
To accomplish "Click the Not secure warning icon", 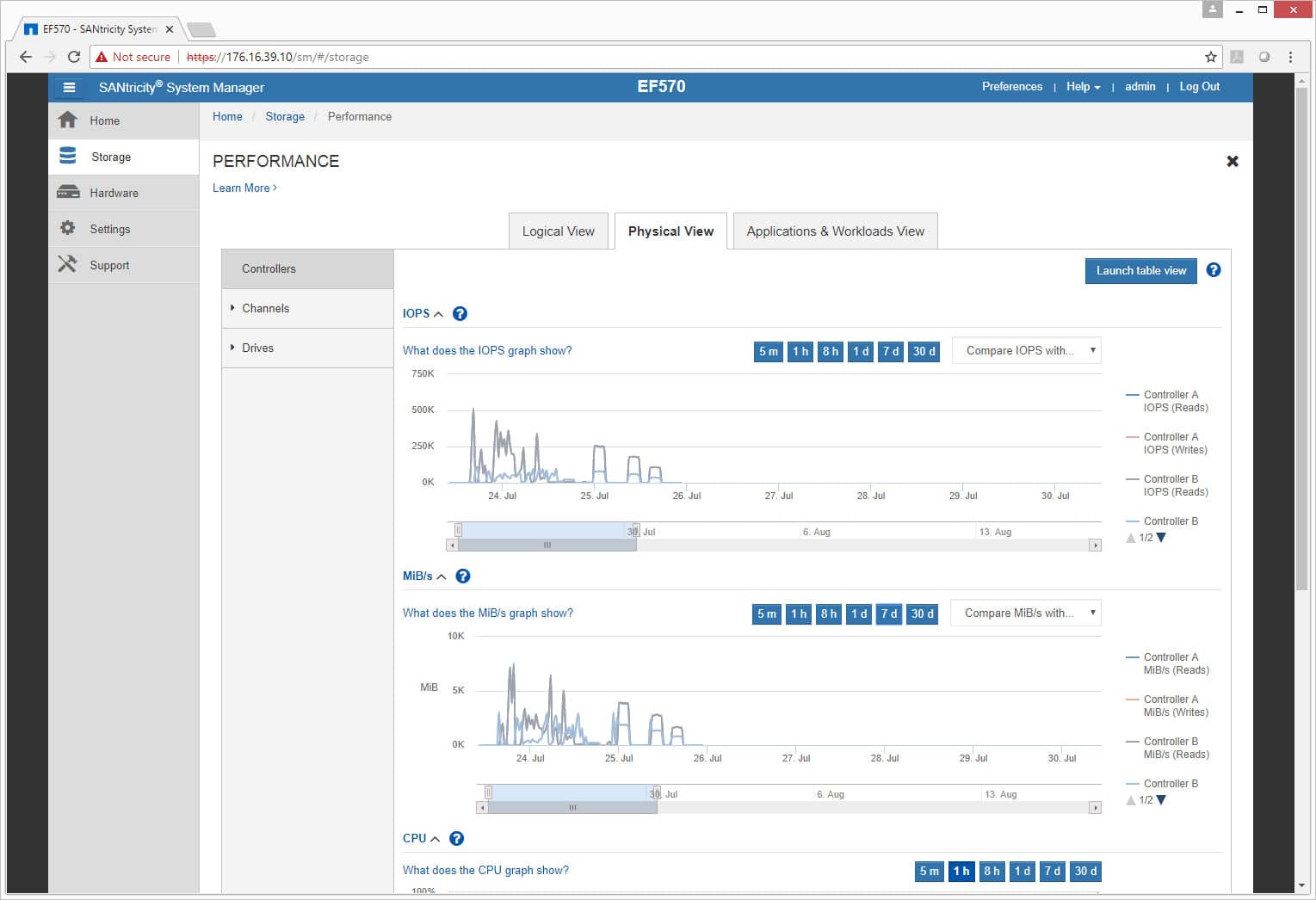I will pyautogui.click(x=102, y=57).
